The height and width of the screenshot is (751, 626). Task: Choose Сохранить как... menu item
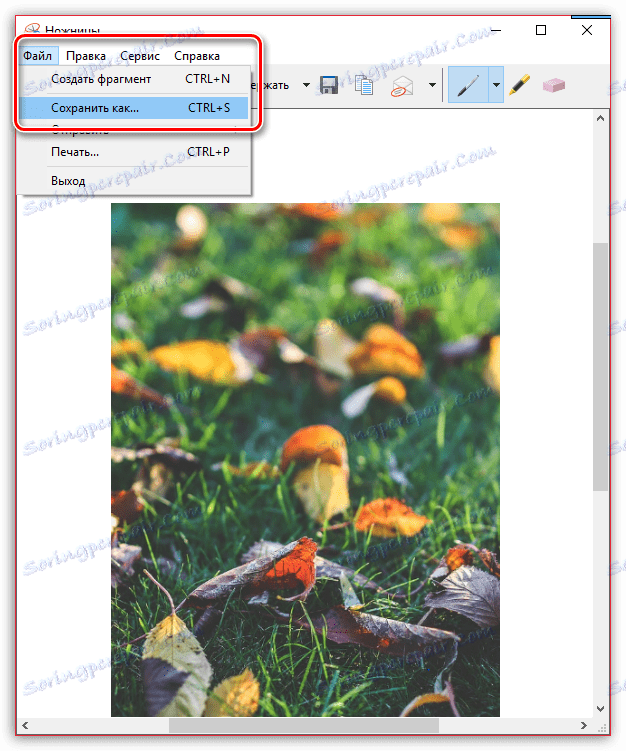click(133, 108)
